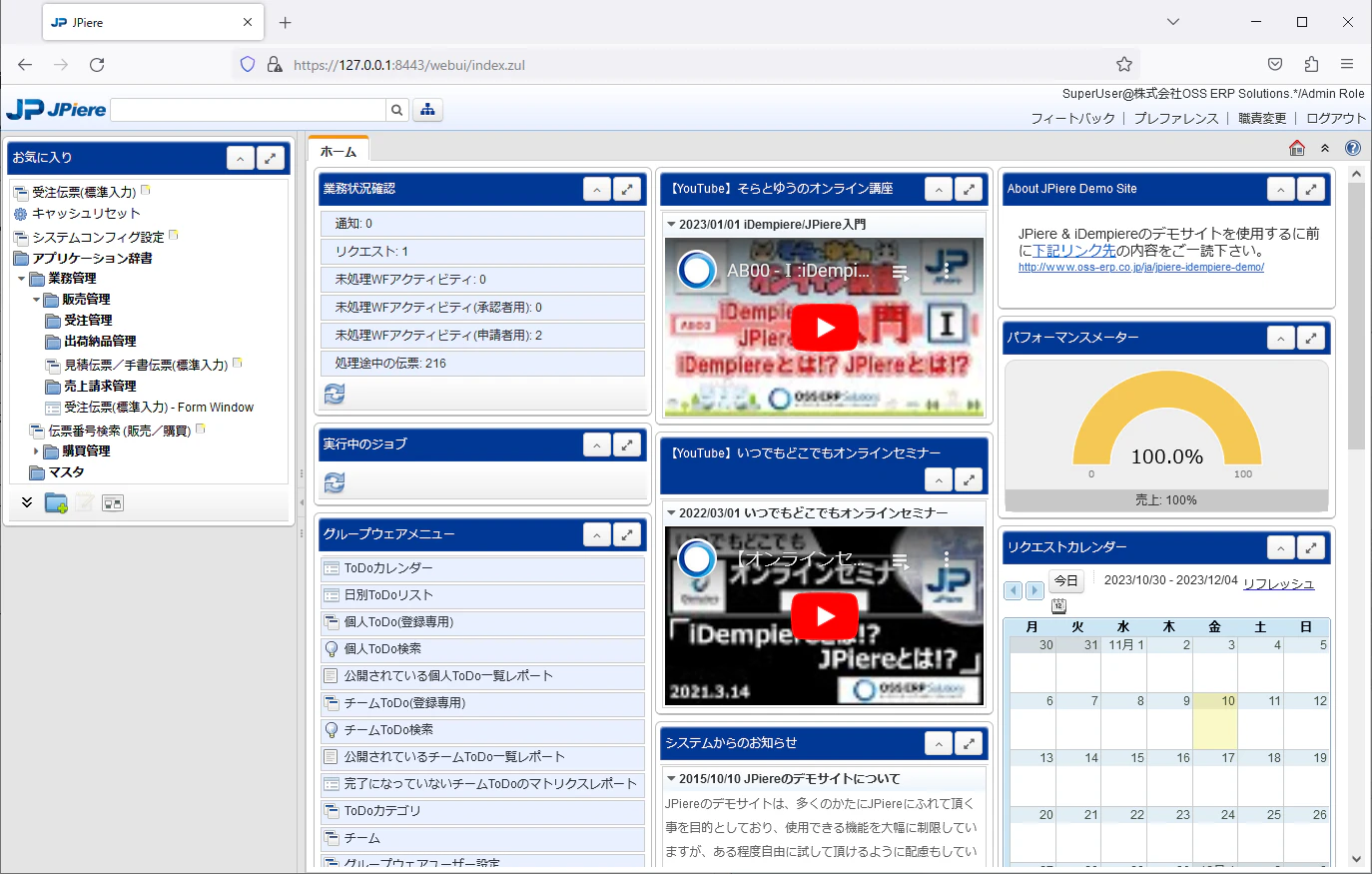The width and height of the screenshot is (1372, 874).
Task: Collapse the お気に入り panel
Action: [x=241, y=158]
